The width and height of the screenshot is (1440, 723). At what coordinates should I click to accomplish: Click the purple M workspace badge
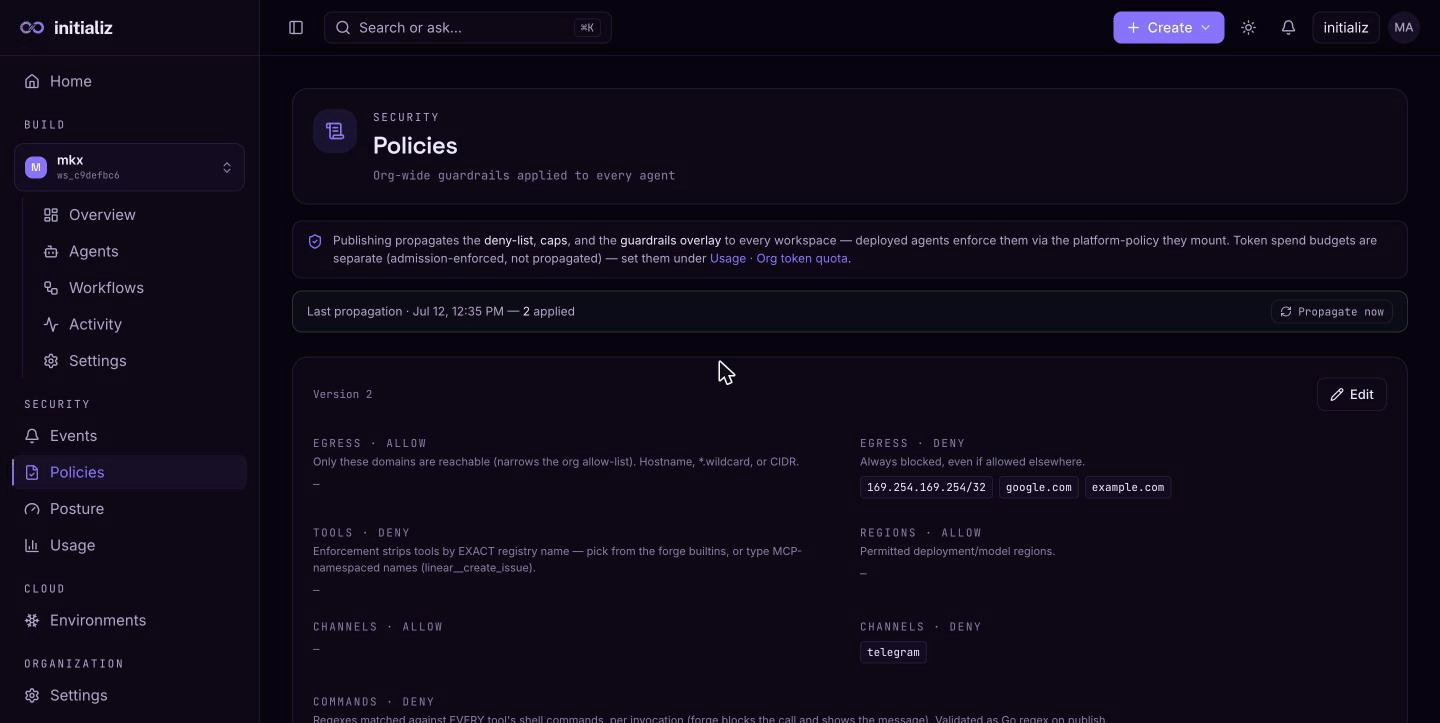[x=36, y=167]
